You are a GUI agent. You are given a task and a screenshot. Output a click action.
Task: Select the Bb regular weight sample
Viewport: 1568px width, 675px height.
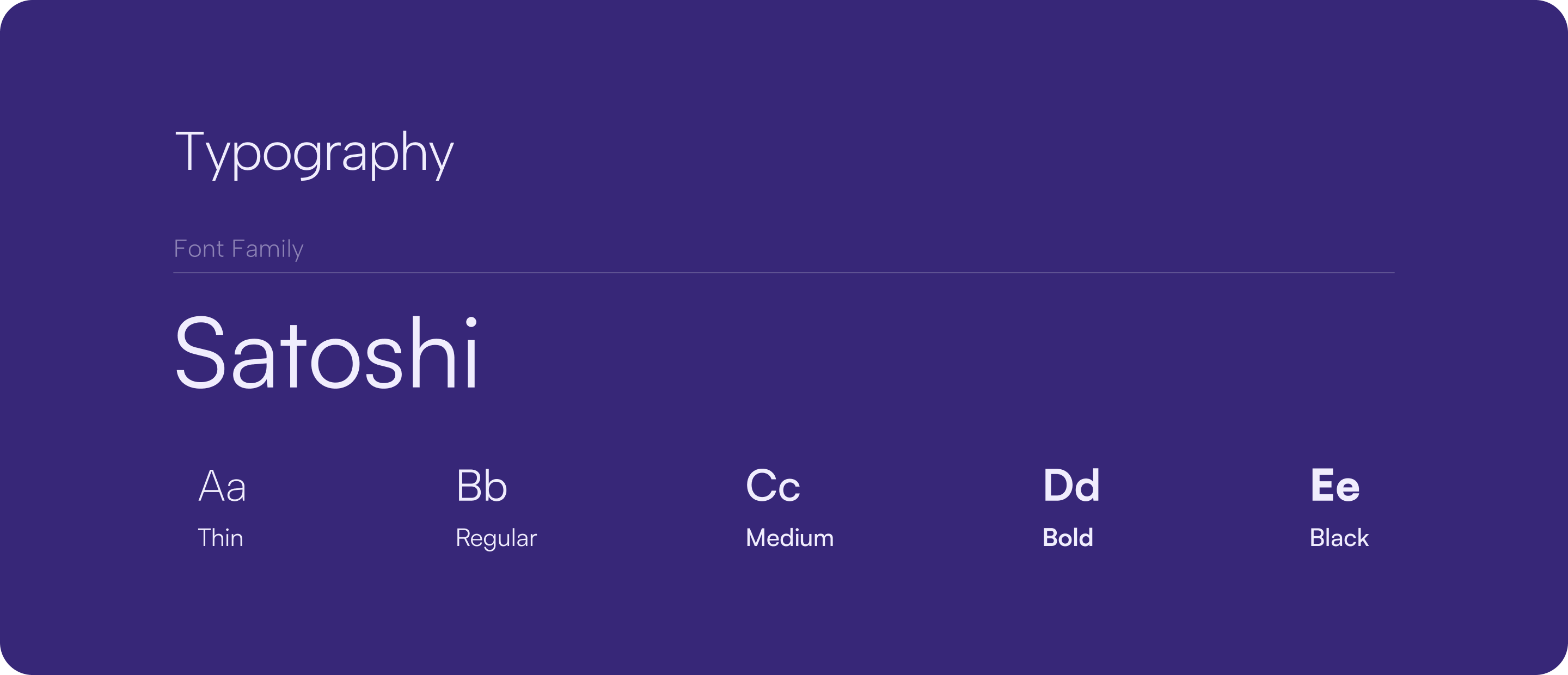[x=481, y=485]
